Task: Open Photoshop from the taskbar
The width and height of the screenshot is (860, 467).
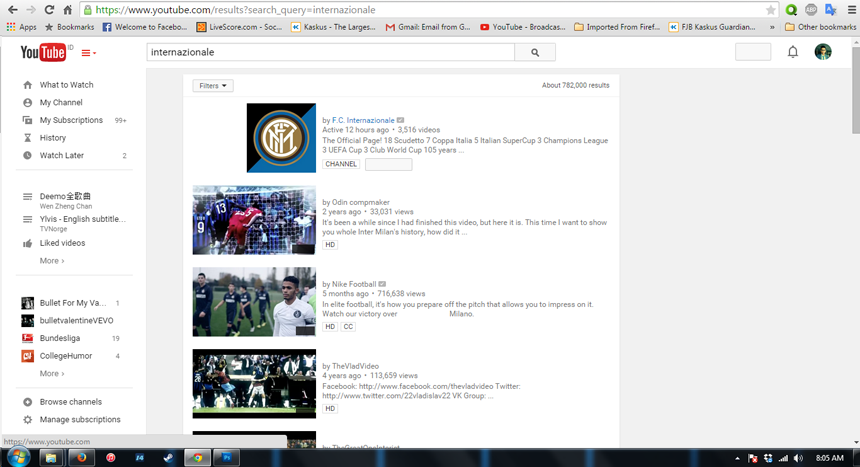Action: [227, 457]
